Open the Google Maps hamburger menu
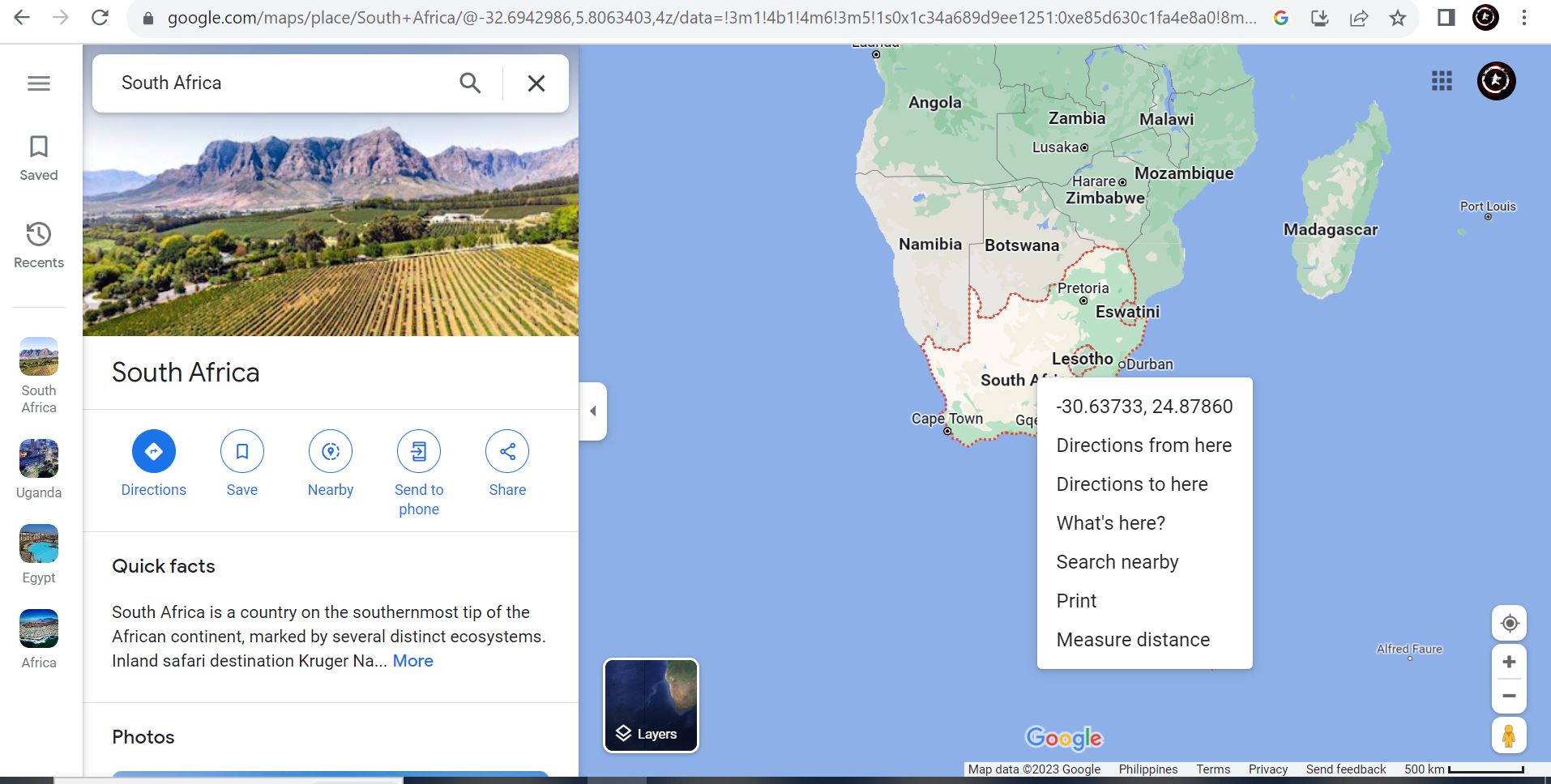This screenshot has width=1551, height=784. (x=39, y=83)
